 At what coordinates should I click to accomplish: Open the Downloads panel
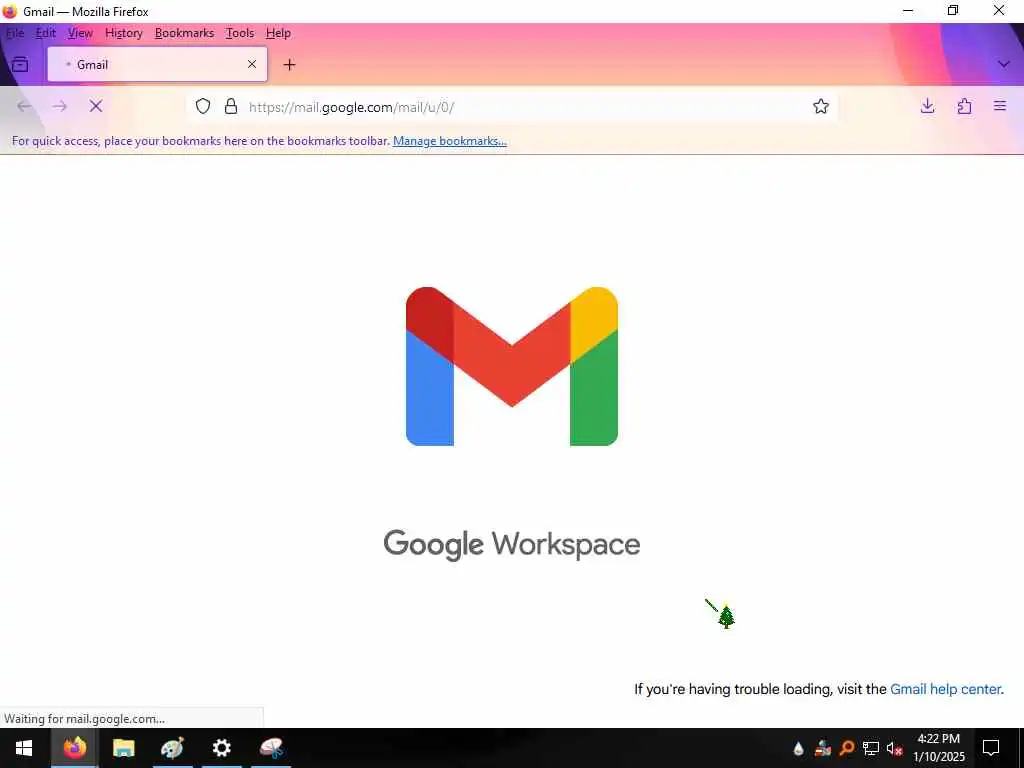pyautogui.click(x=927, y=106)
